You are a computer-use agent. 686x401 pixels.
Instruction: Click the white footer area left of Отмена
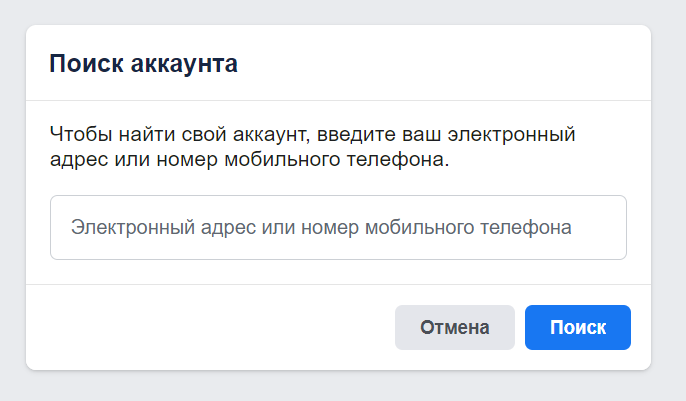coord(210,328)
